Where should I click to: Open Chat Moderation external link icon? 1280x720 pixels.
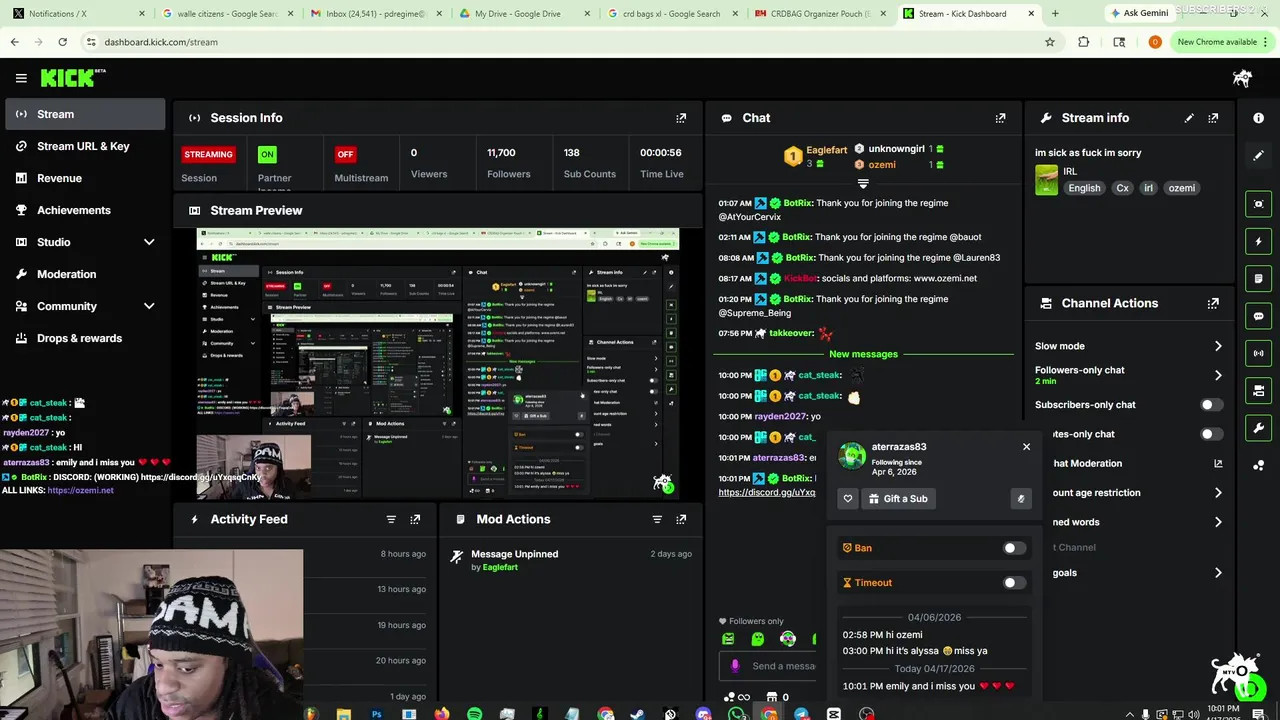(x=1218, y=463)
